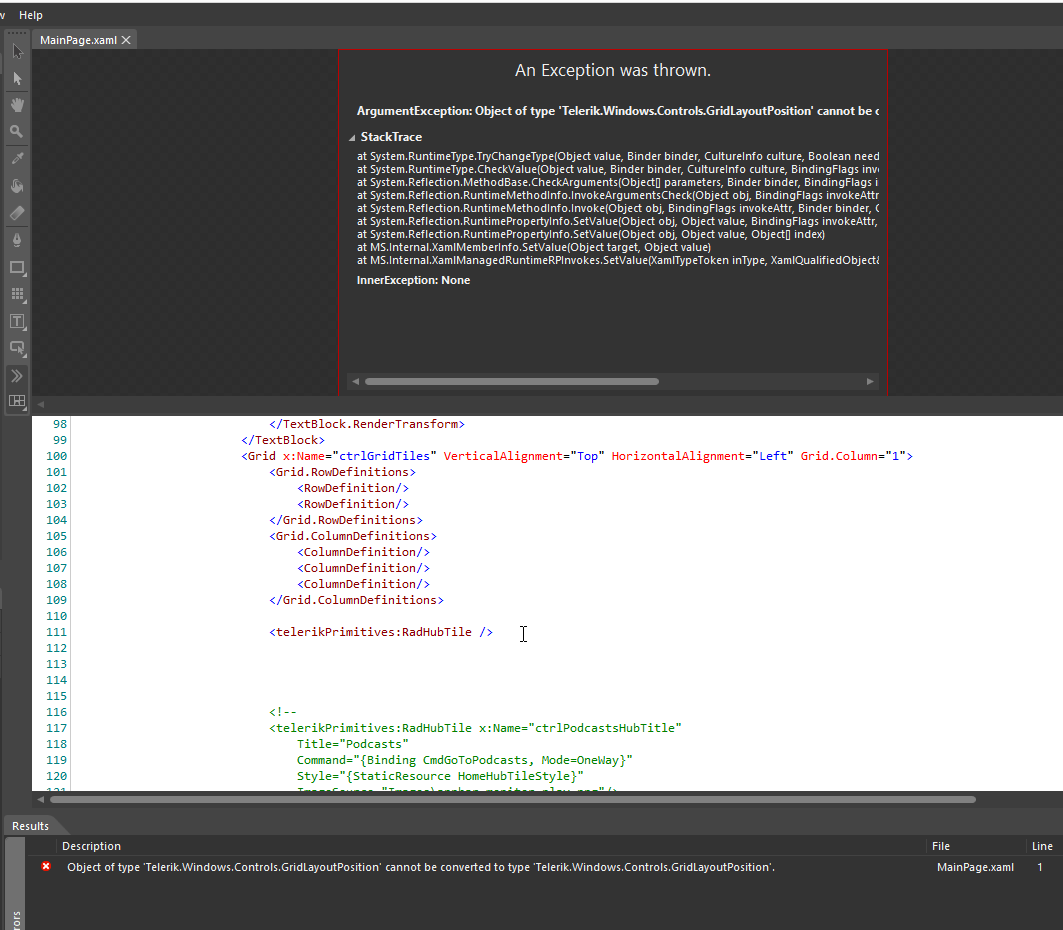1063x930 pixels.
Task: Select the Gradient tool
Action: pyautogui.click(x=17, y=213)
